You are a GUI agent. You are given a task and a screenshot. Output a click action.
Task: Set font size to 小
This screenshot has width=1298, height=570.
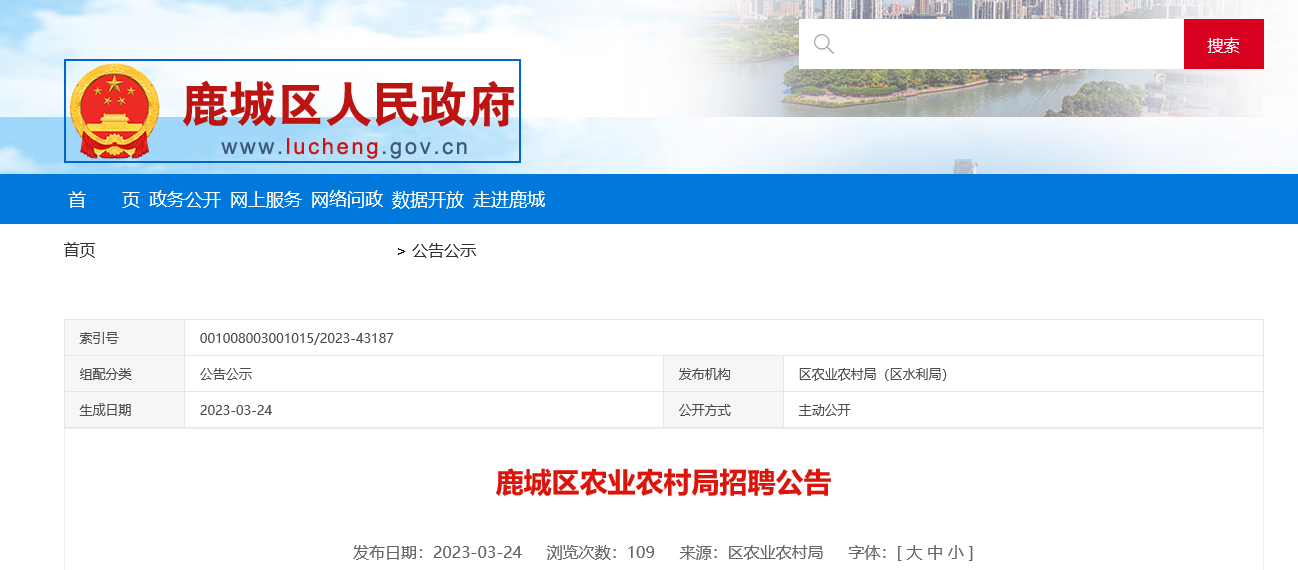pyautogui.click(x=956, y=552)
